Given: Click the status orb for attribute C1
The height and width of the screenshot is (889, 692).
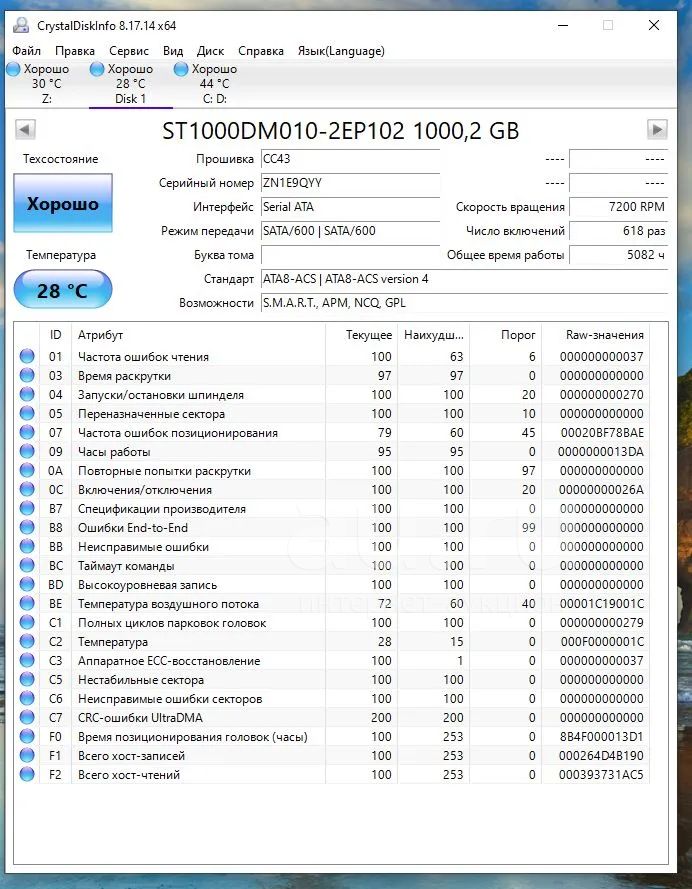Looking at the screenshot, I should point(27,622).
